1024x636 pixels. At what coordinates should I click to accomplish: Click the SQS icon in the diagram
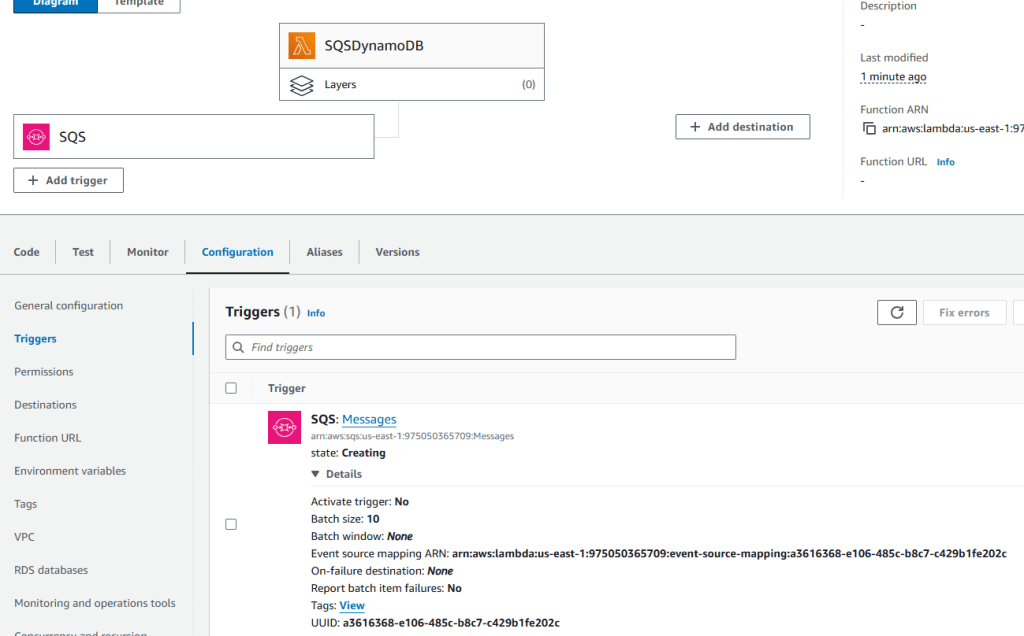pos(37,137)
